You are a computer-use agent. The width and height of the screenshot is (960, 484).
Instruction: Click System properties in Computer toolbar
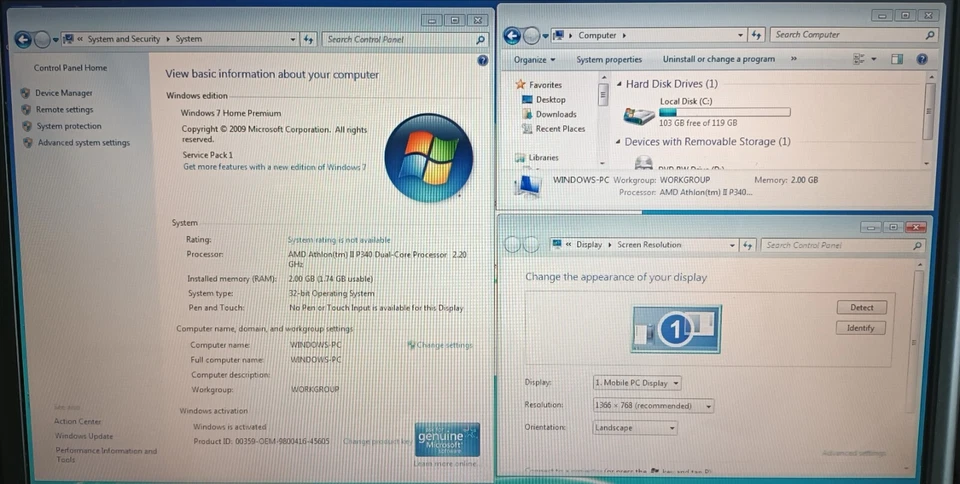point(609,59)
